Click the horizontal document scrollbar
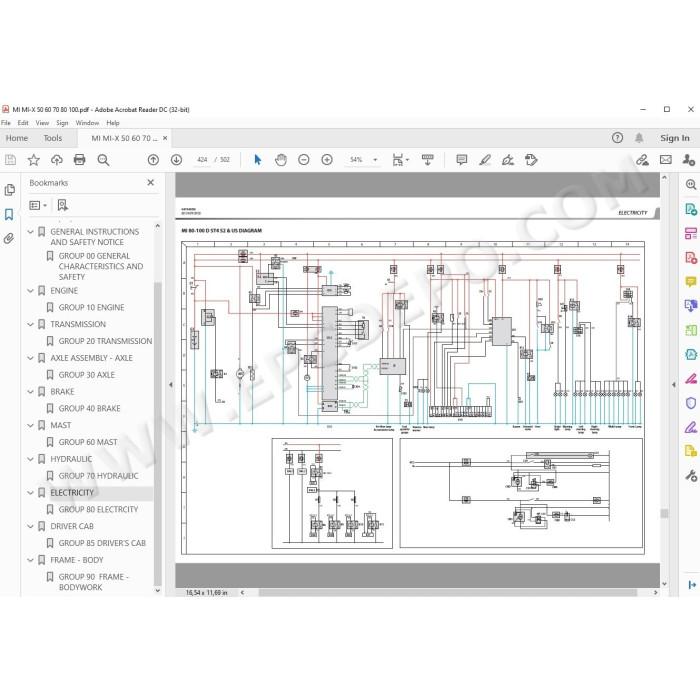This screenshot has height=700, width=700. [x=448, y=592]
